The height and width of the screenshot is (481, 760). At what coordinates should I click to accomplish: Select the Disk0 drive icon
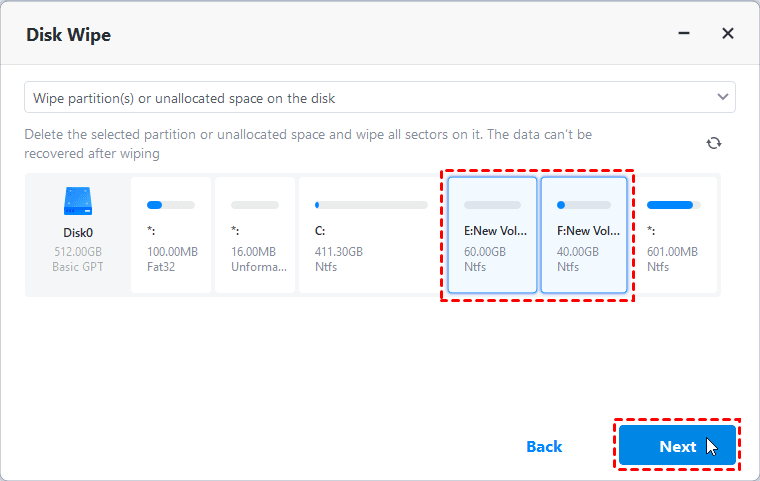click(78, 202)
